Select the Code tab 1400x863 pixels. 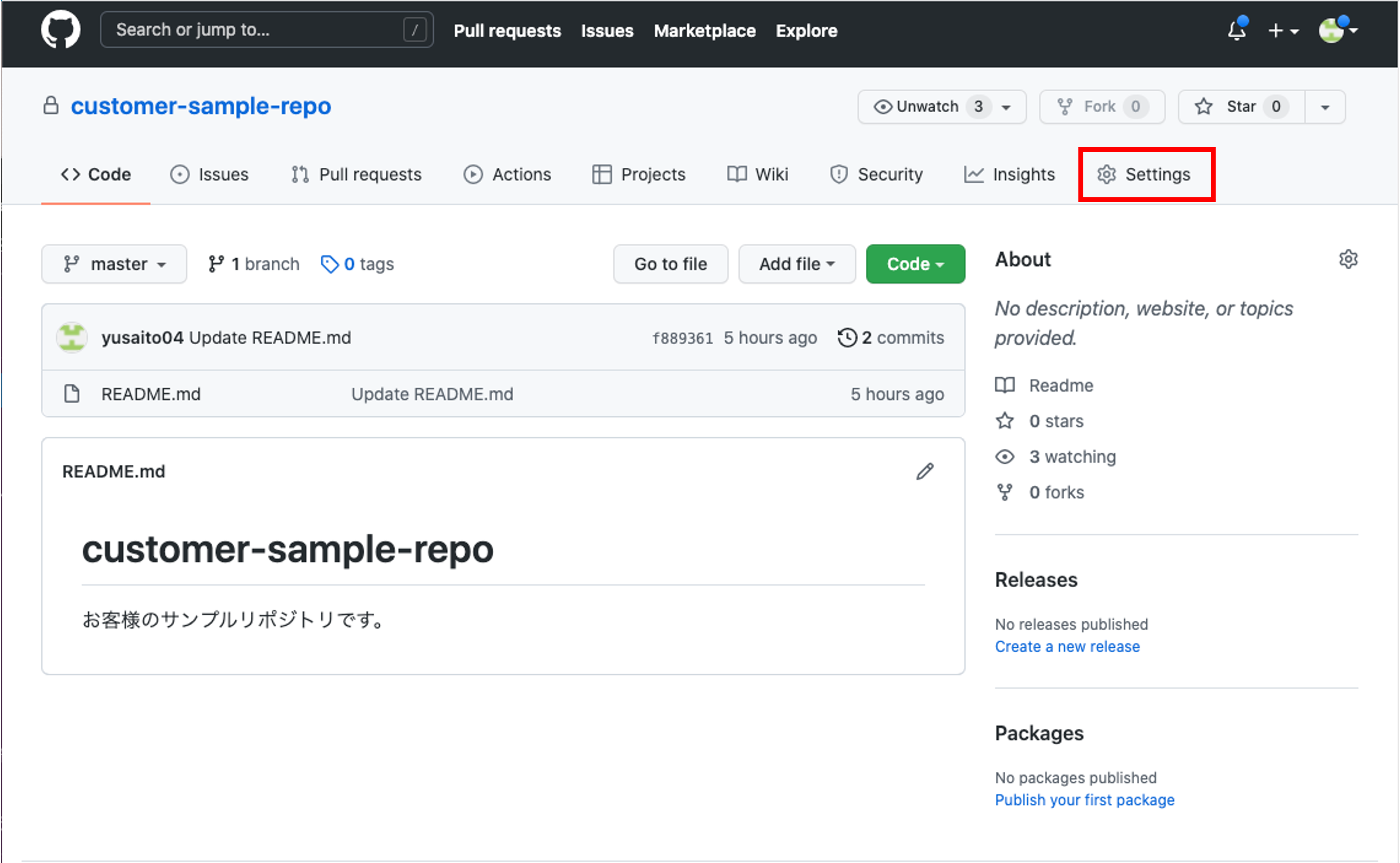96,174
